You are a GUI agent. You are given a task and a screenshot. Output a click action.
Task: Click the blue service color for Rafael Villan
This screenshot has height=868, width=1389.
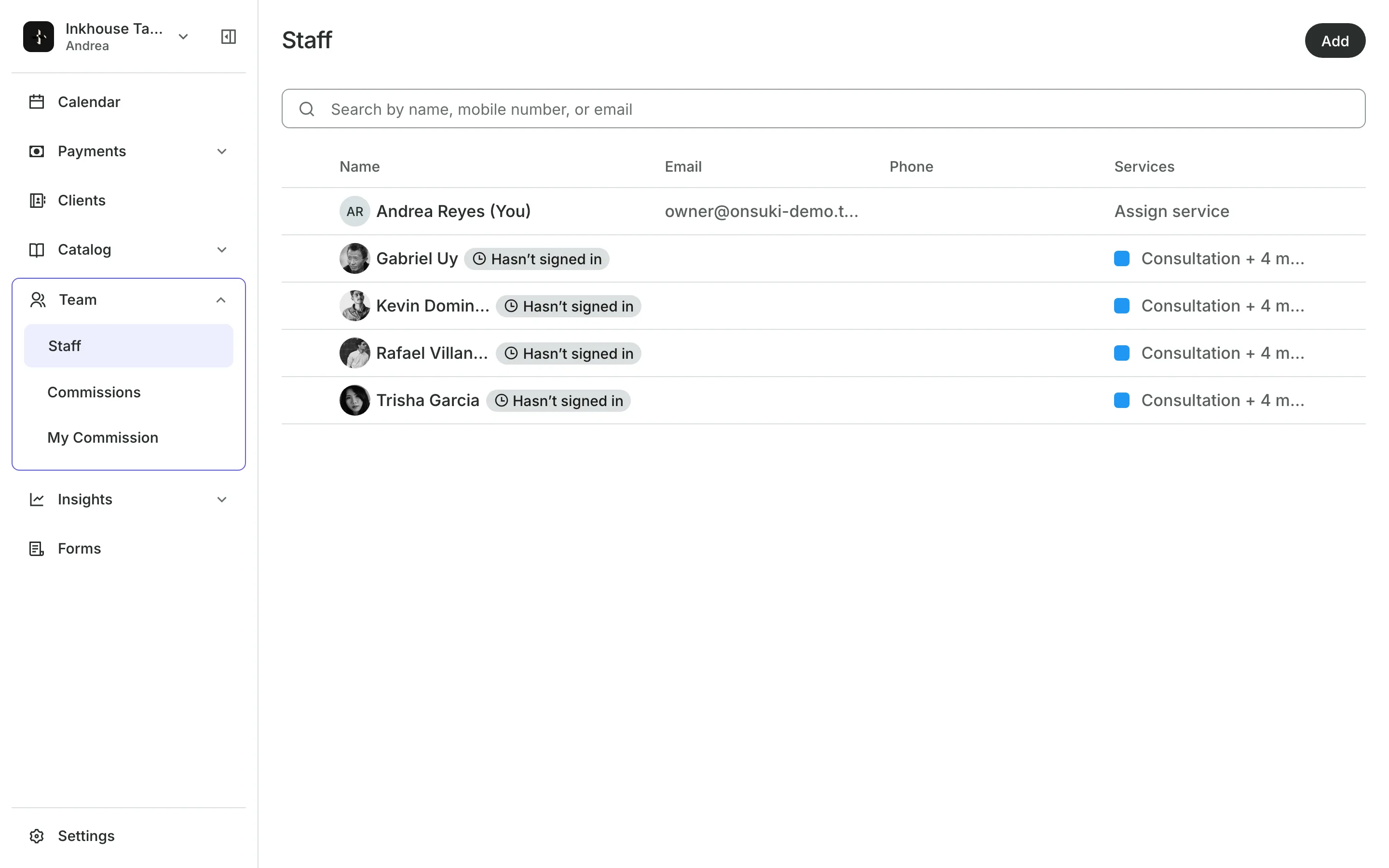pos(1121,353)
